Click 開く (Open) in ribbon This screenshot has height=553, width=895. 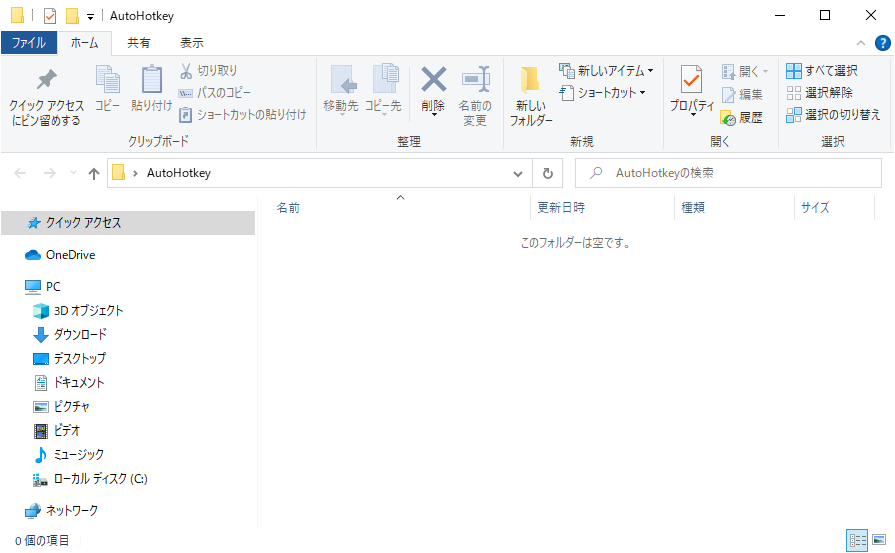[745, 71]
